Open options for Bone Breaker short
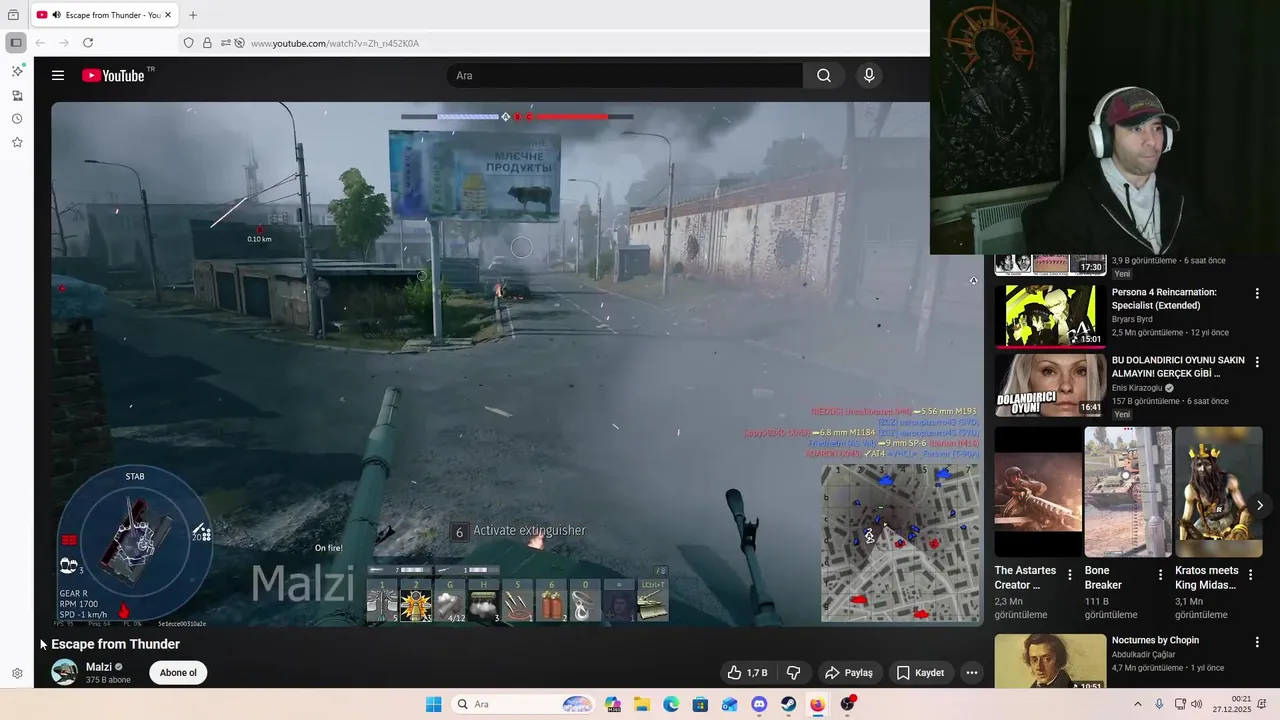Image resolution: width=1280 pixels, height=720 pixels. 1160,574
